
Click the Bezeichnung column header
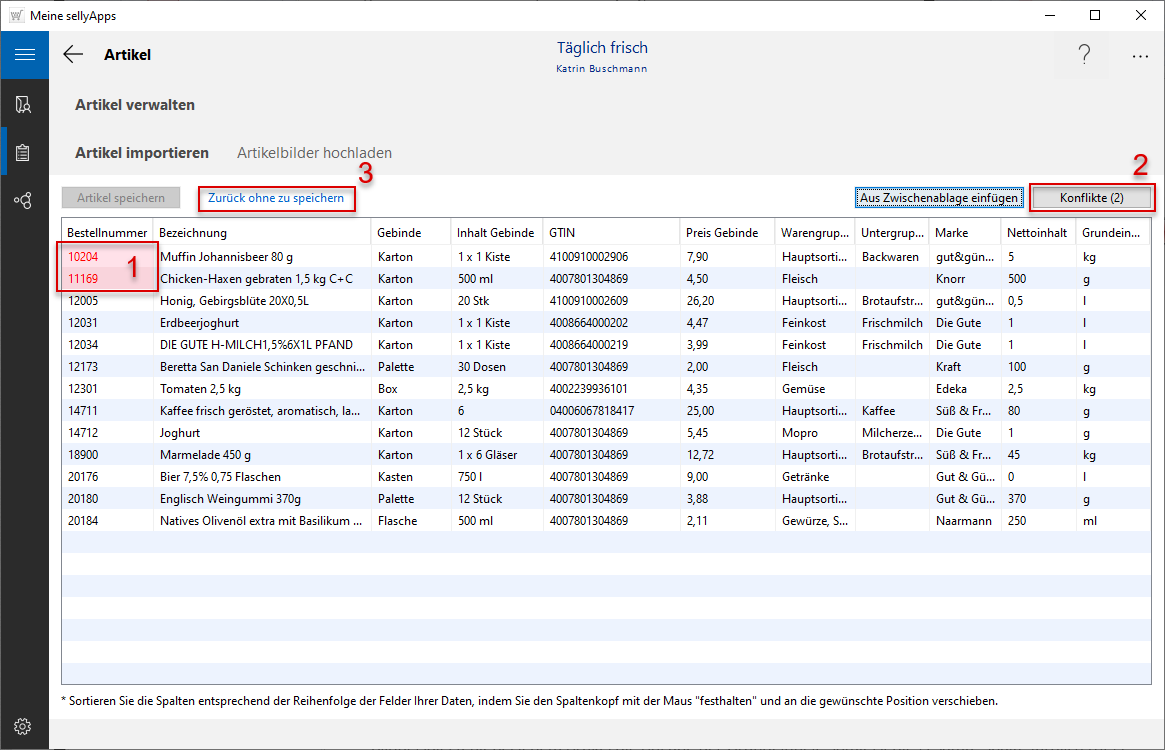coord(194,233)
